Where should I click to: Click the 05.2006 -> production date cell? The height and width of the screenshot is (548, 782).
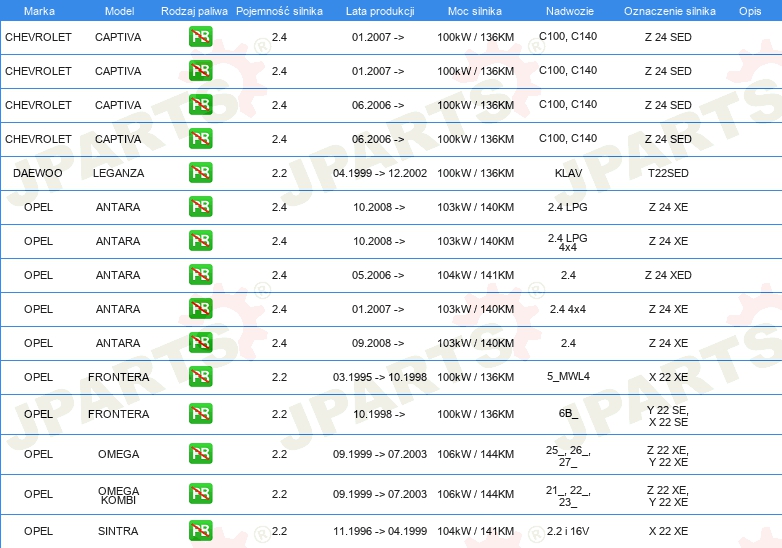pyautogui.click(x=378, y=275)
